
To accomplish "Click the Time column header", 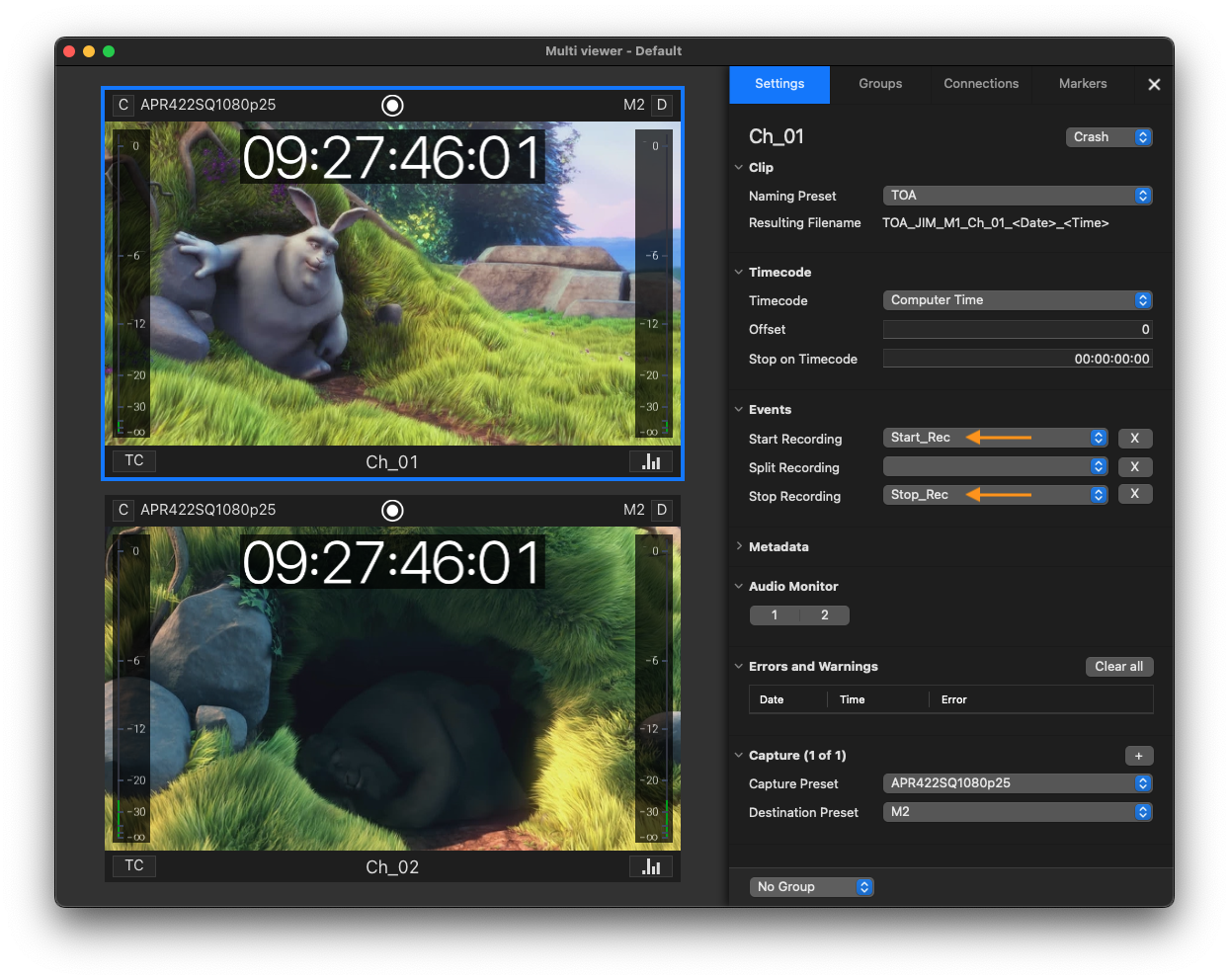I will click(x=852, y=699).
